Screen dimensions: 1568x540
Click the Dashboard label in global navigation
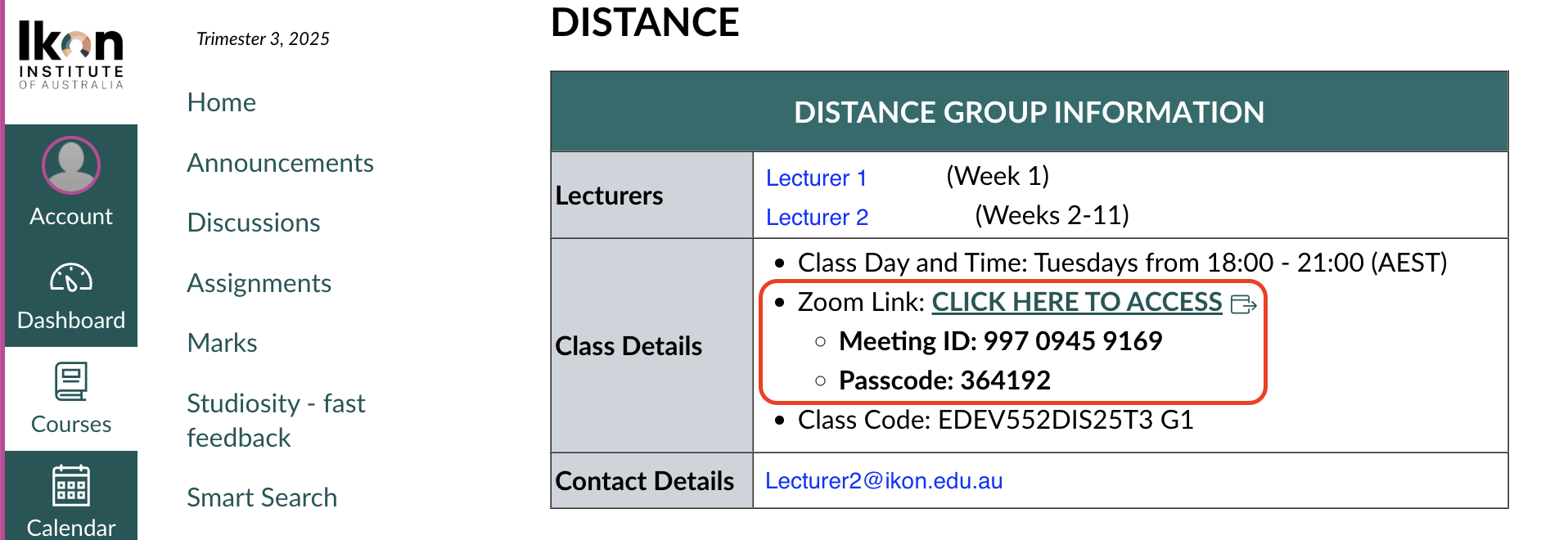point(71,320)
